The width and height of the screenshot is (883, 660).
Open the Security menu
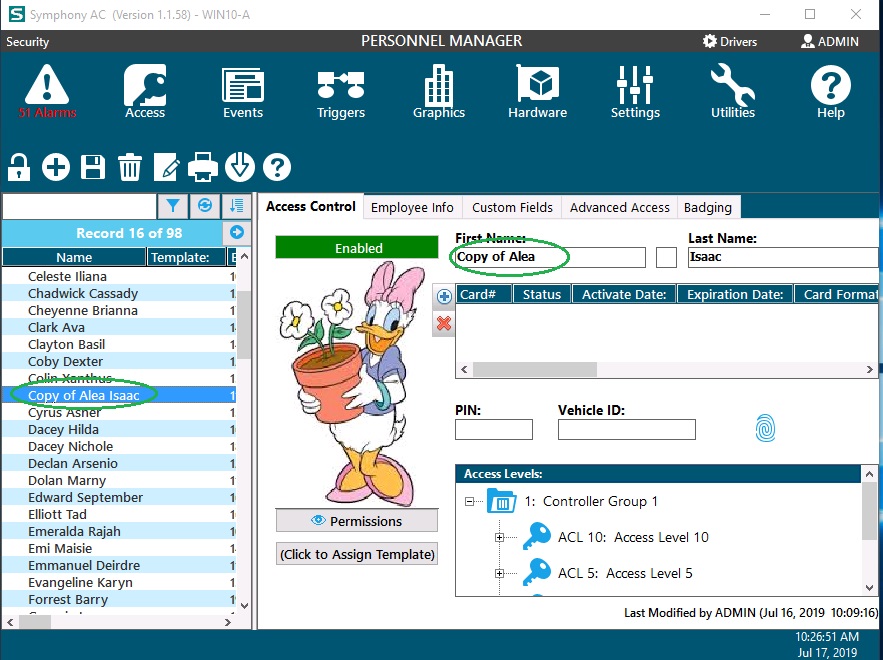[x=28, y=42]
